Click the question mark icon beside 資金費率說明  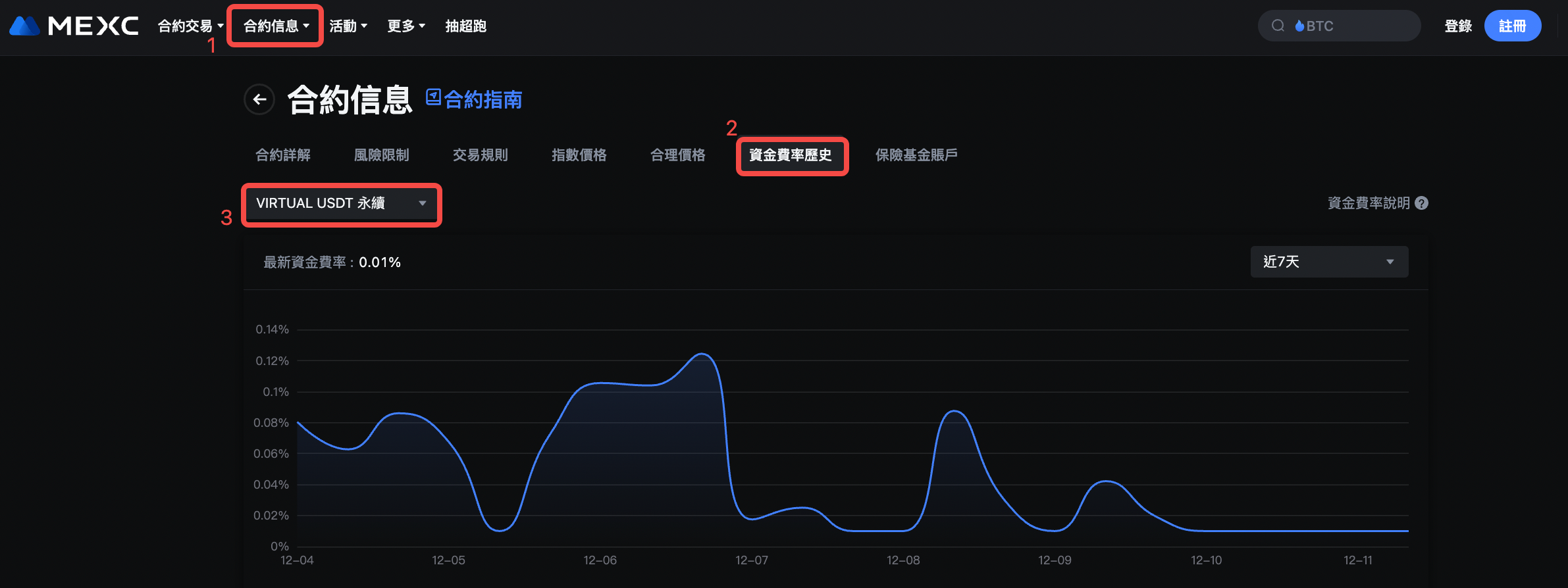point(1422,203)
